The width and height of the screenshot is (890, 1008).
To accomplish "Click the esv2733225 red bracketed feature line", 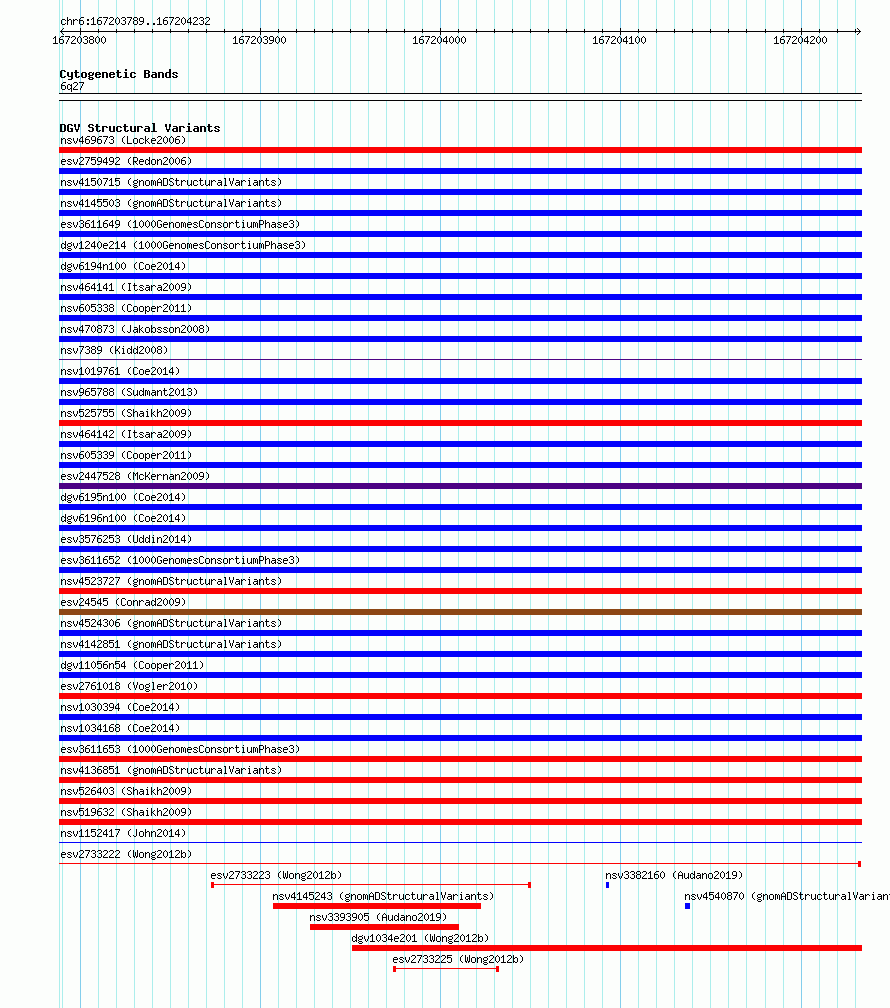I will pos(446,969).
